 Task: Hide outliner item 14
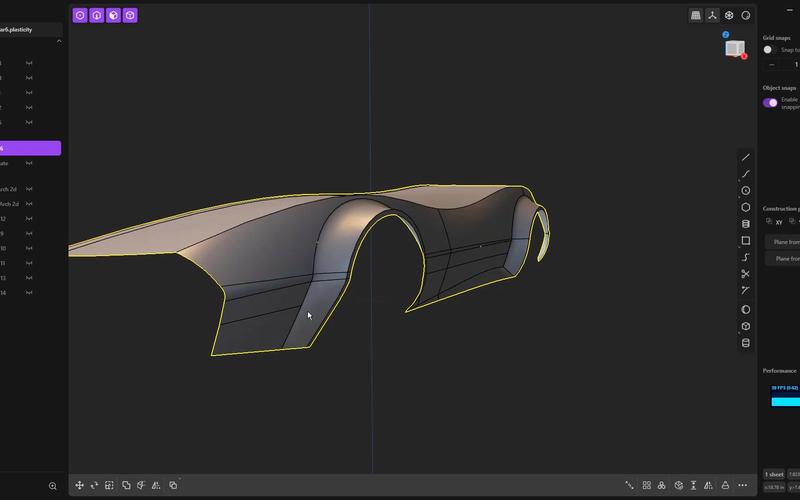click(29, 292)
